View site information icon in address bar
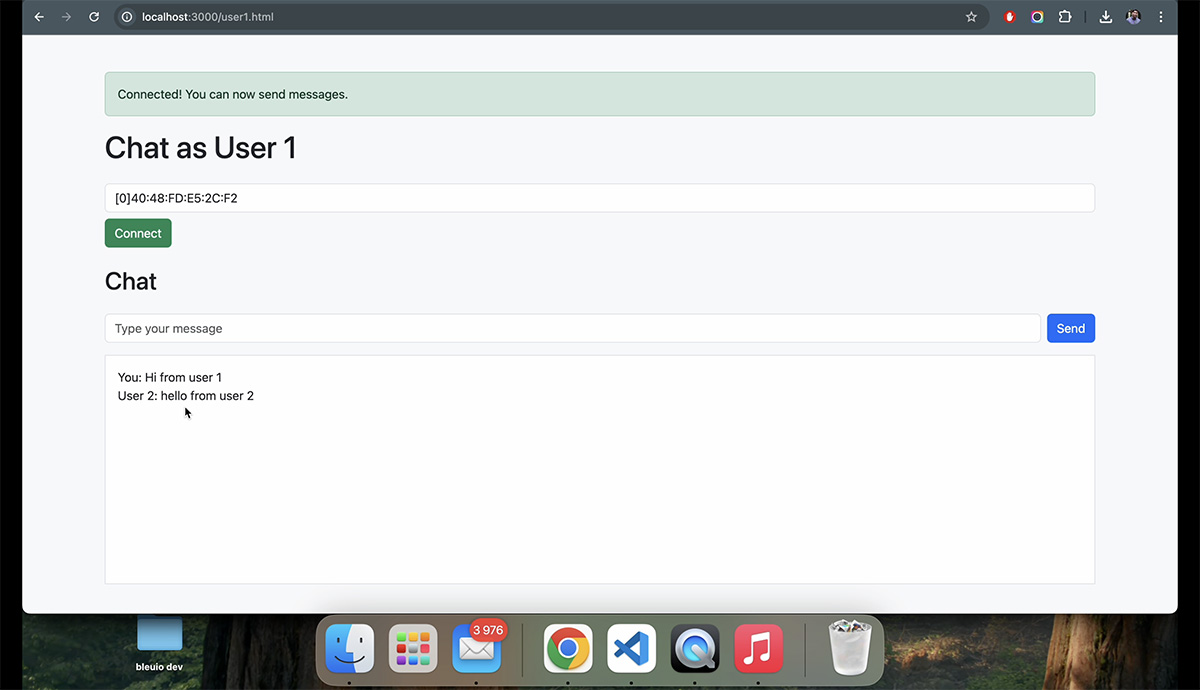This screenshot has height=690, width=1200. click(x=127, y=17)
